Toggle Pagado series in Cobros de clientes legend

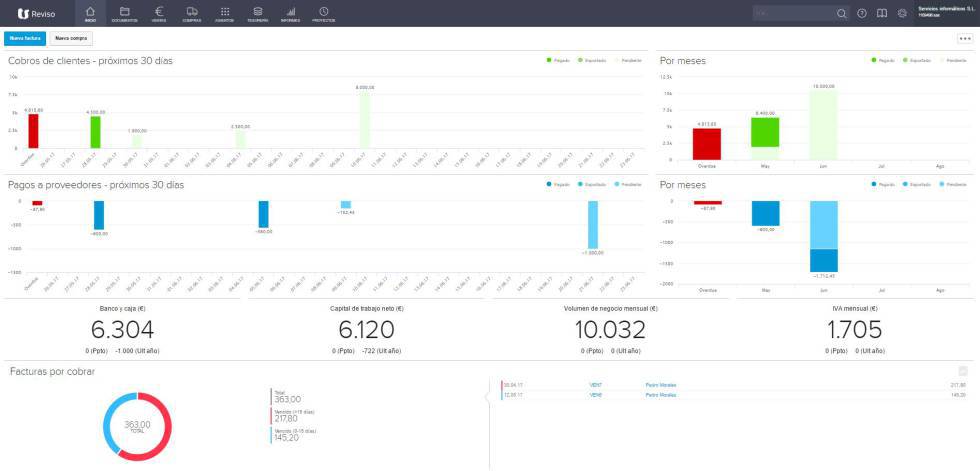554,60
